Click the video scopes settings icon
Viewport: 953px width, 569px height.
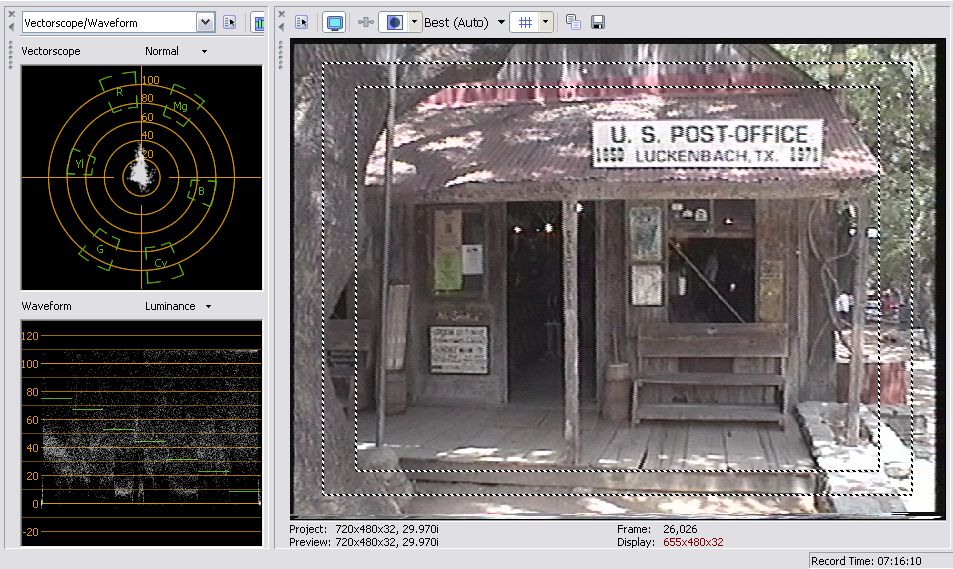[x=230, y=23]
